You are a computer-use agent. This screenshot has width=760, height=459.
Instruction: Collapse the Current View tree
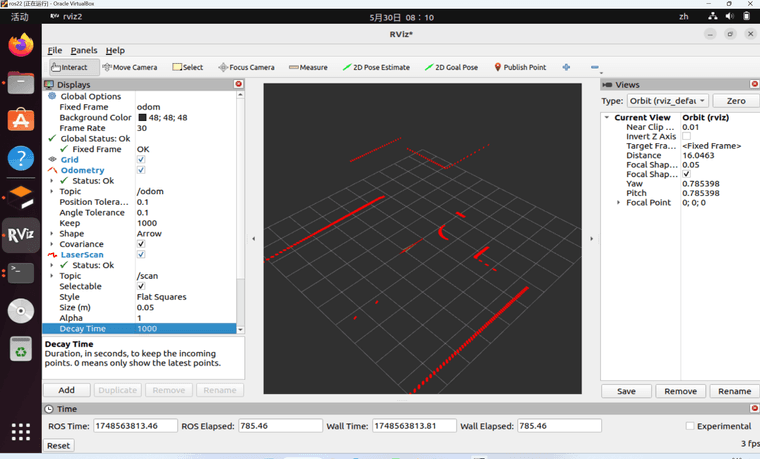click(x=607, y=117)
